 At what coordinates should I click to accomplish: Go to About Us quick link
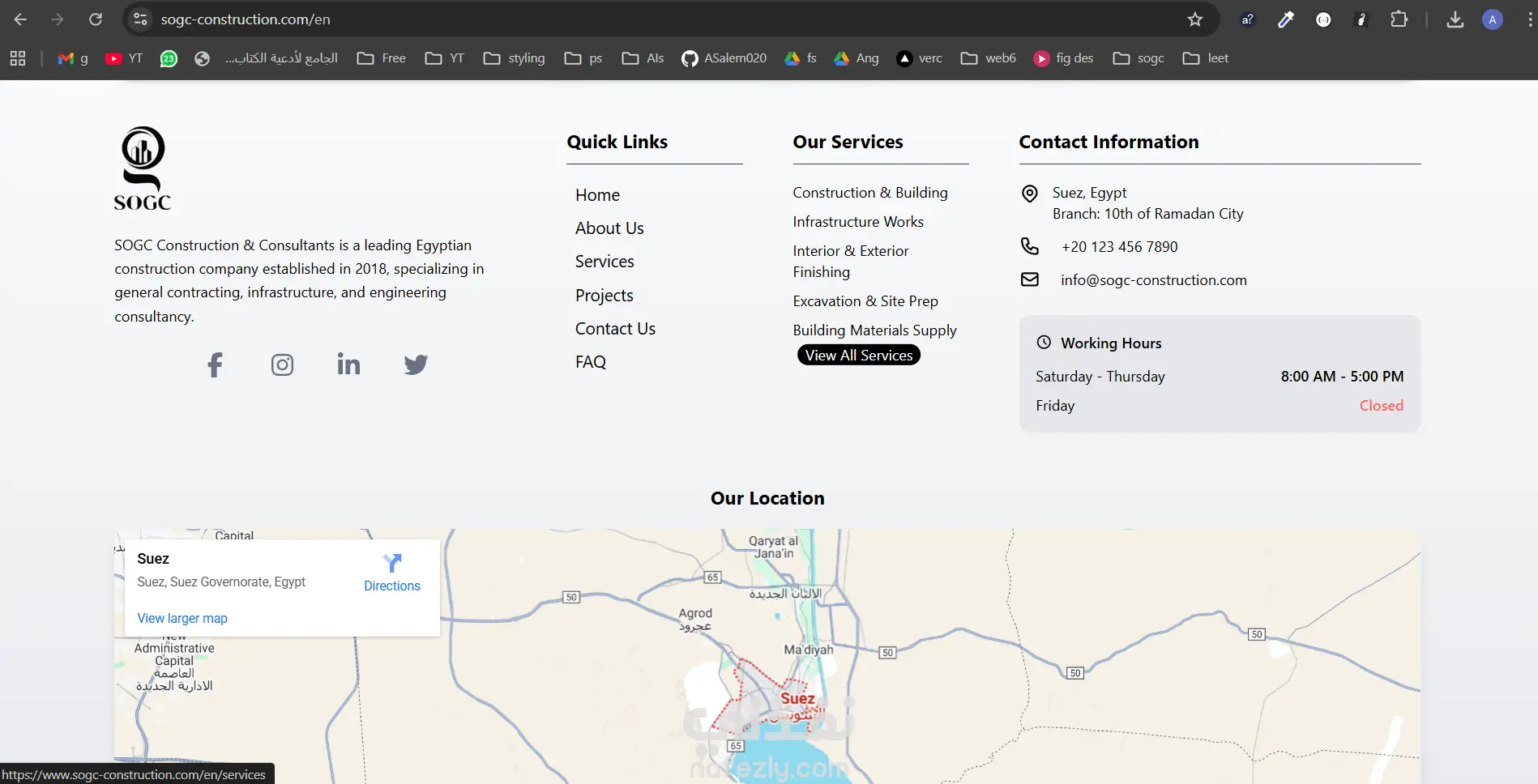click(609, 228)
